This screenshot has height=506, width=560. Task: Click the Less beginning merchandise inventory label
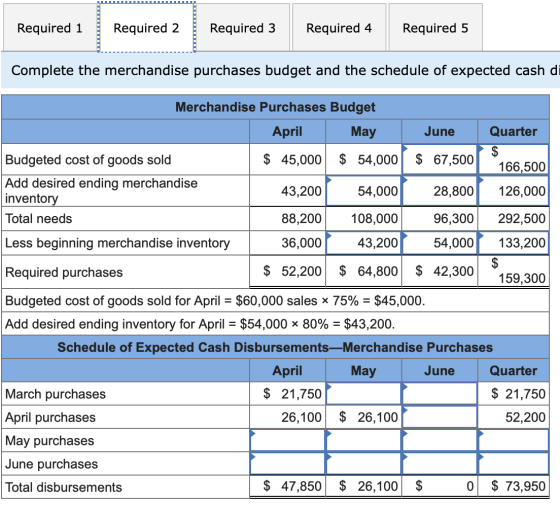pos(118,243)
